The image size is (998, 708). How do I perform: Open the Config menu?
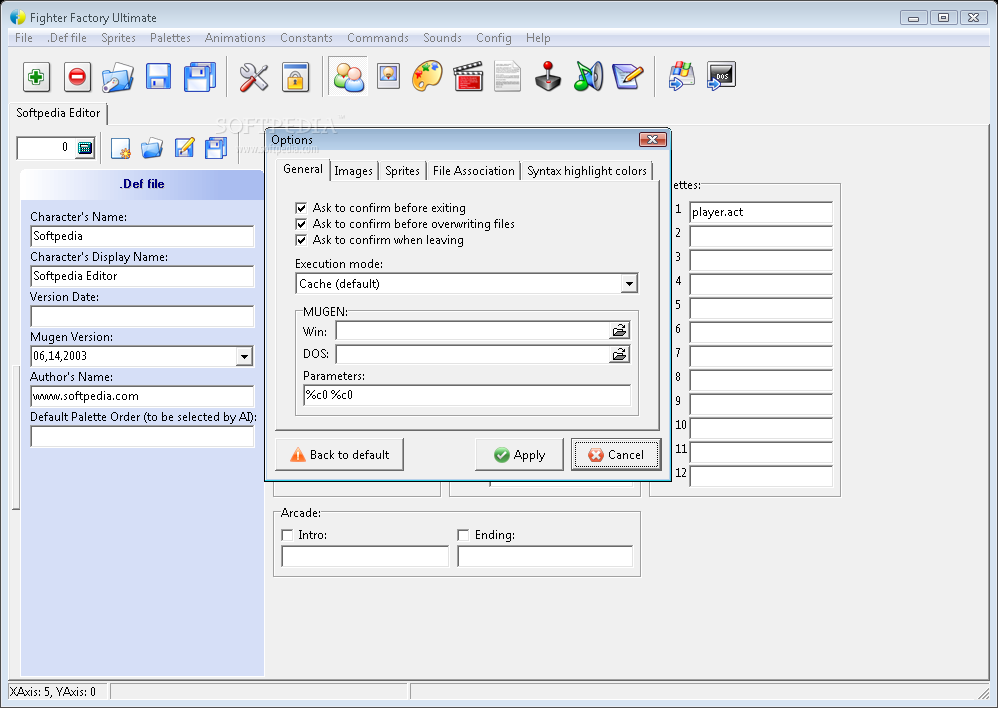pyautogui.click(x=493, y=38)
